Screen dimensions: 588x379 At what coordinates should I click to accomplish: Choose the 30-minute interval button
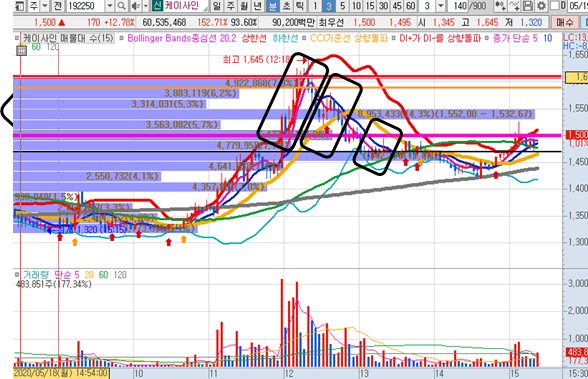pos(383,6)
